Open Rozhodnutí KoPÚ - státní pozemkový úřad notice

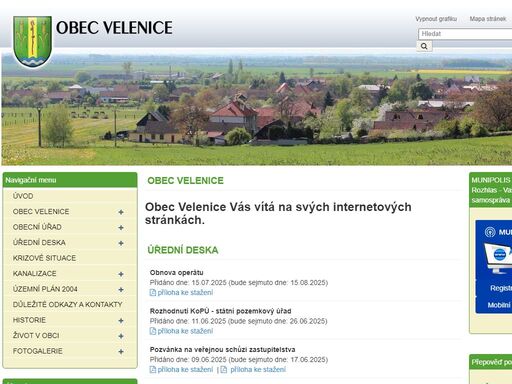[x=220, y=311]
